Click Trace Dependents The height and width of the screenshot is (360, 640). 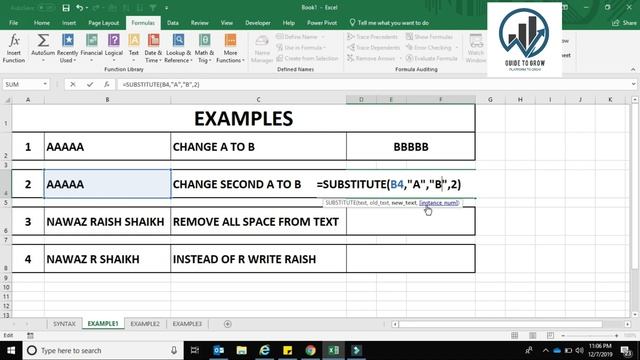tap(373, 48)
